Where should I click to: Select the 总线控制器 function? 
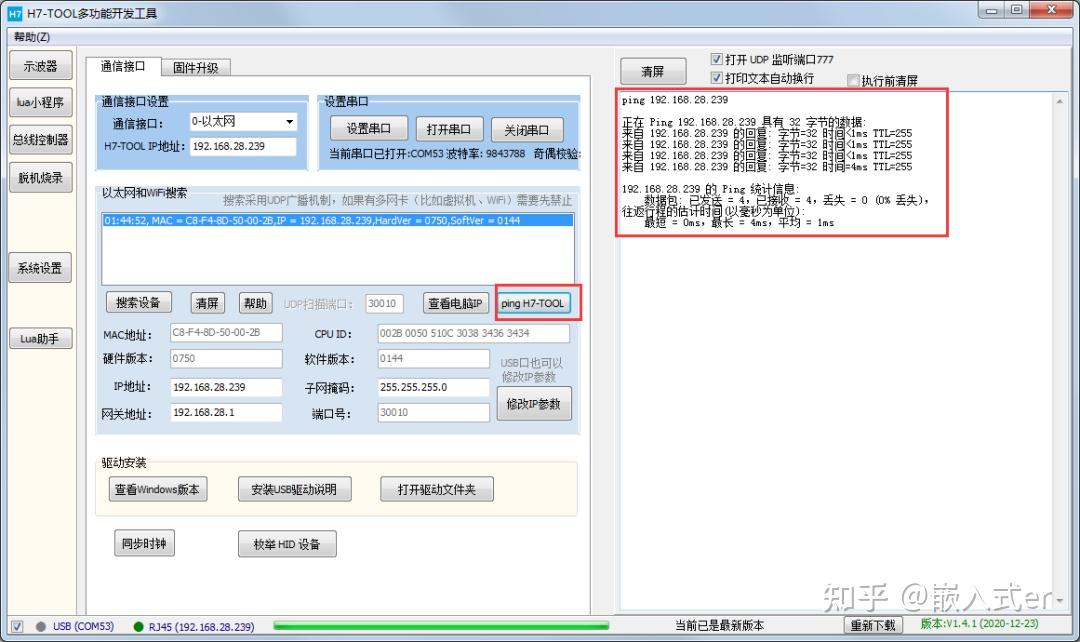point(40,139)
